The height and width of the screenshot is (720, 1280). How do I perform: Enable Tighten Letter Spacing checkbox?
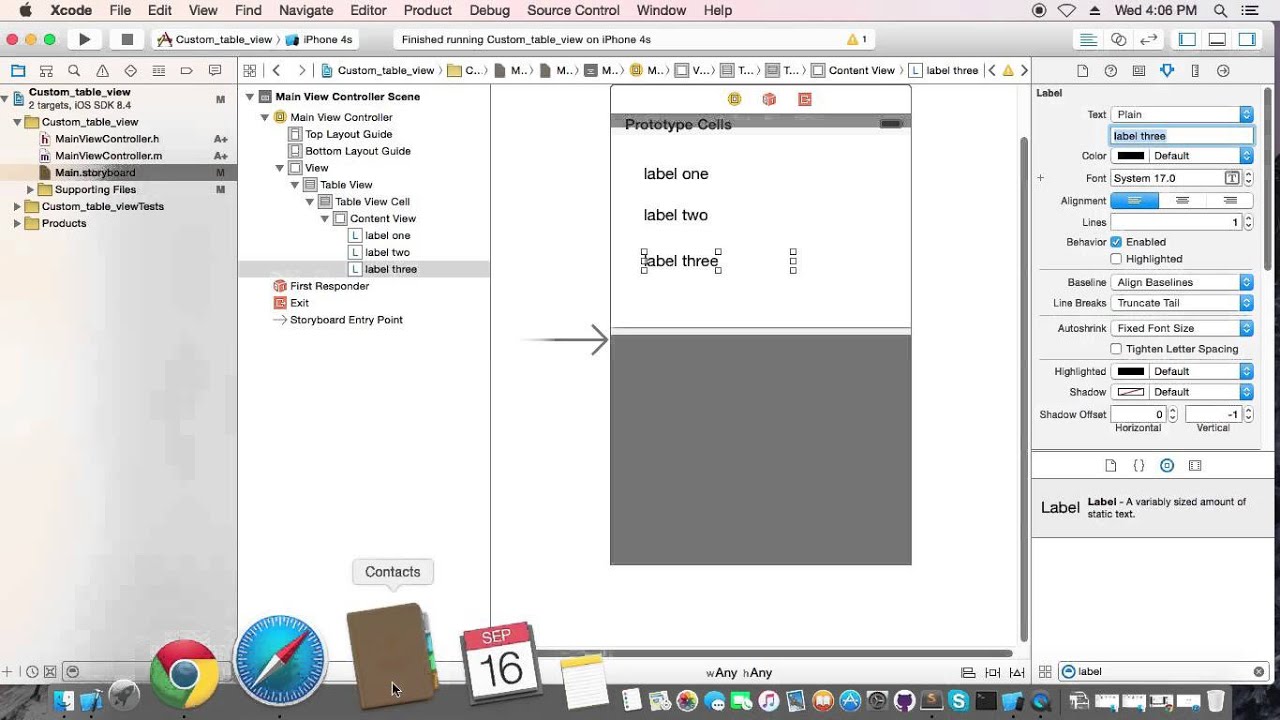coord(1116,349)
